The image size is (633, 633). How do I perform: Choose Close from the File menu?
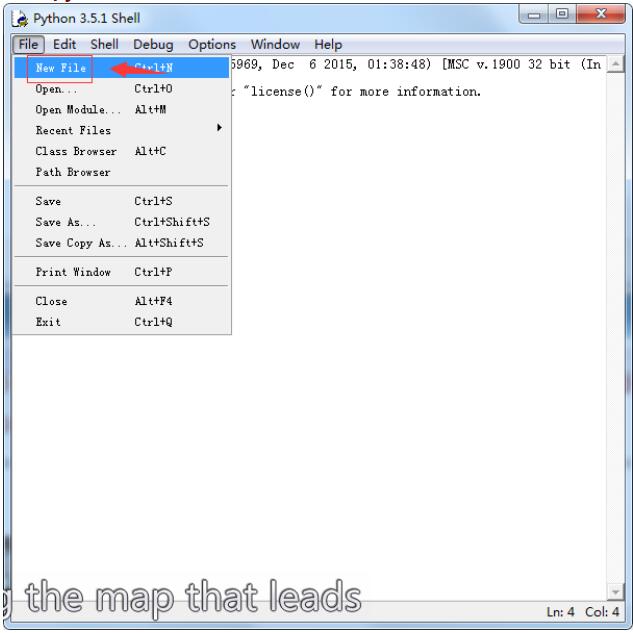[51, 301]
